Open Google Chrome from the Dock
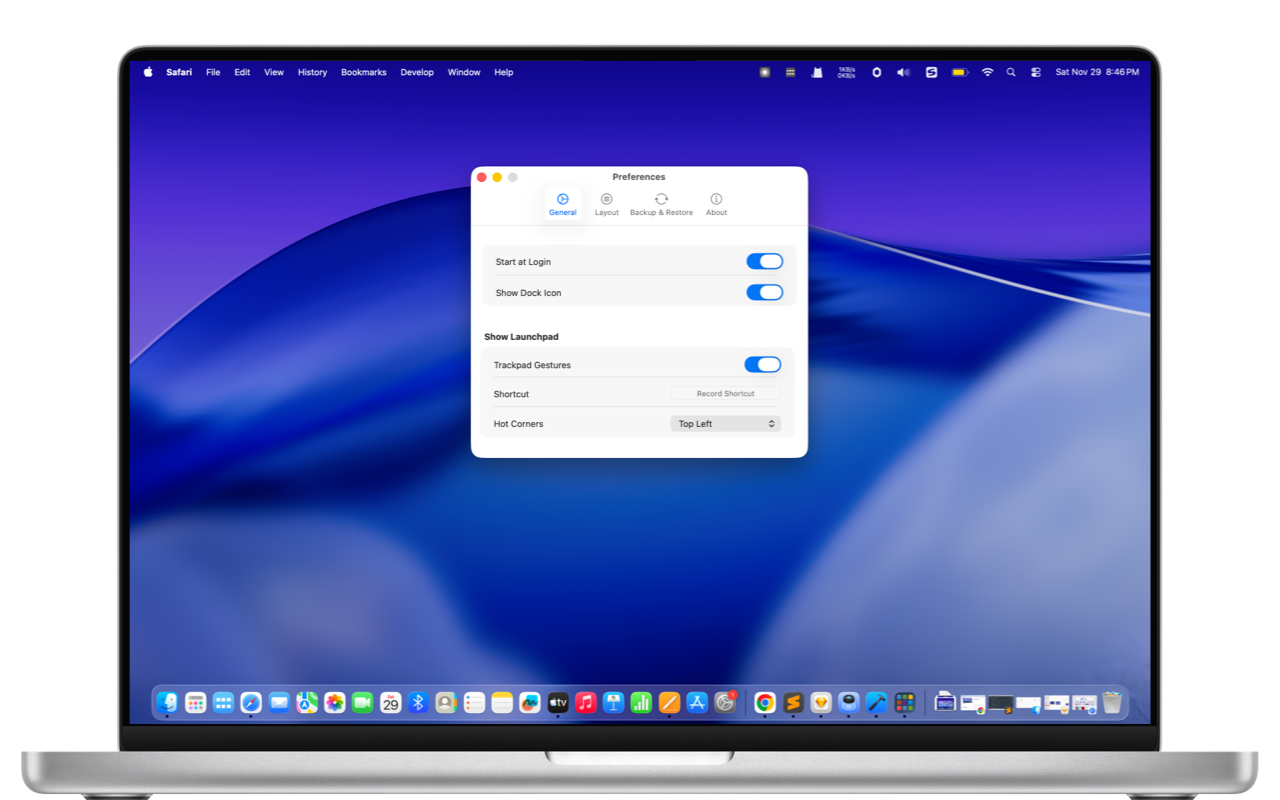Image resolution: width=1280 pixels, height=800 pixels. [765, 703]
